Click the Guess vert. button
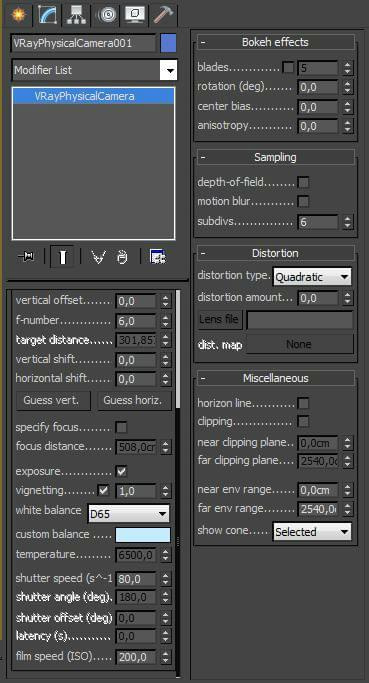Viewport: 369px width, 683px height. [53, 400]
